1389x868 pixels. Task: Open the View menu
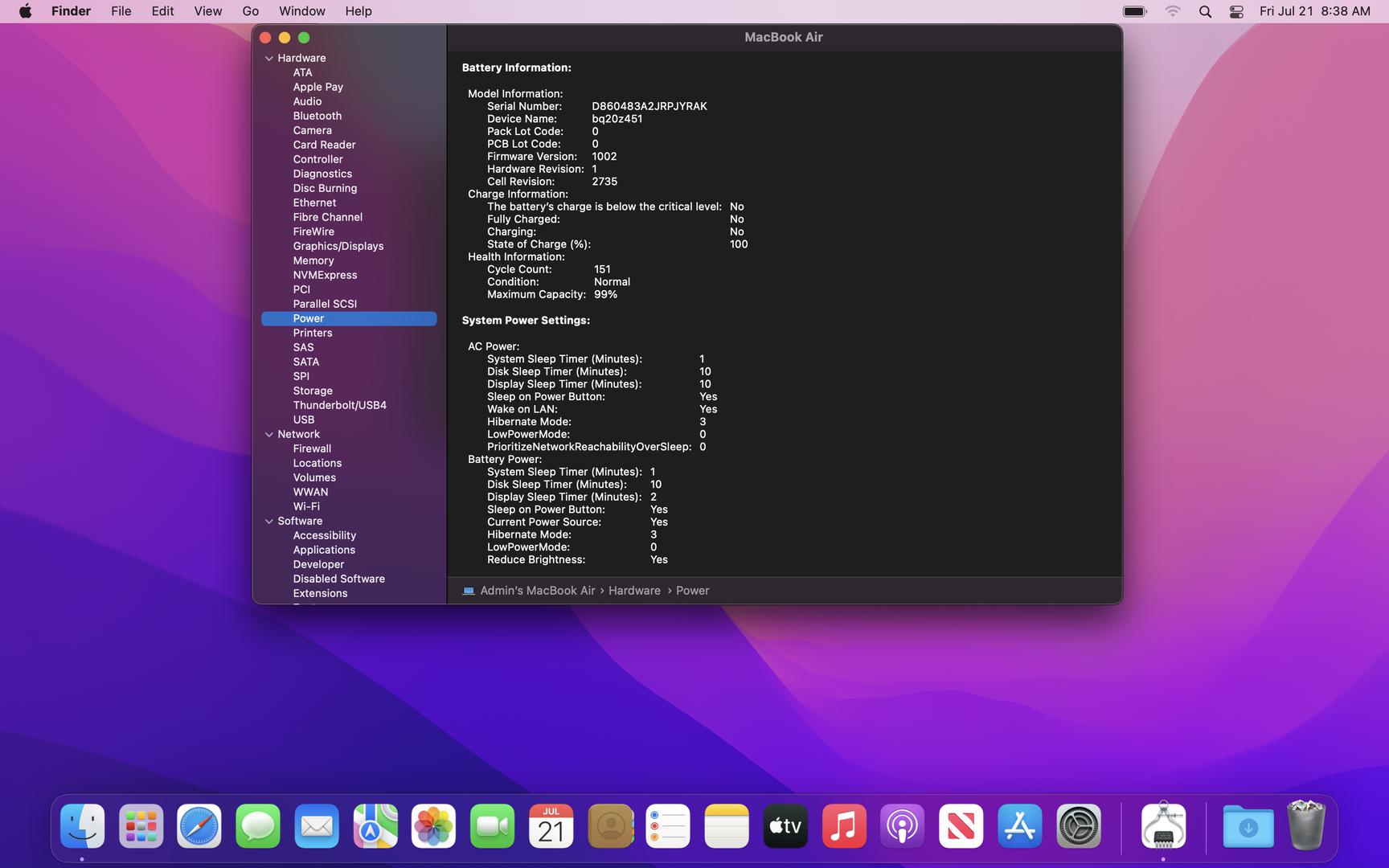coord(207,11)
